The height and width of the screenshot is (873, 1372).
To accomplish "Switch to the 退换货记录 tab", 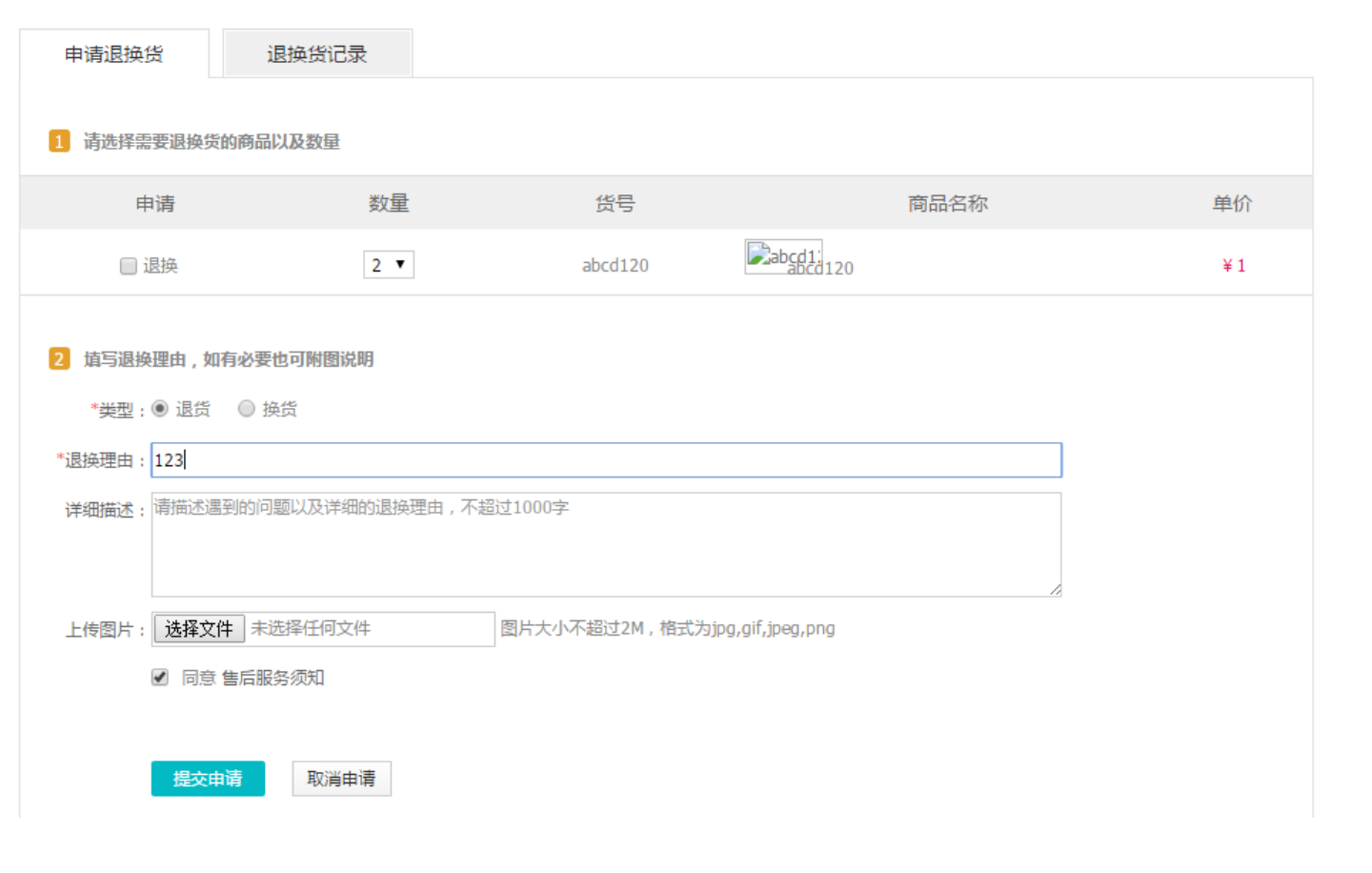I will point(316,53).
